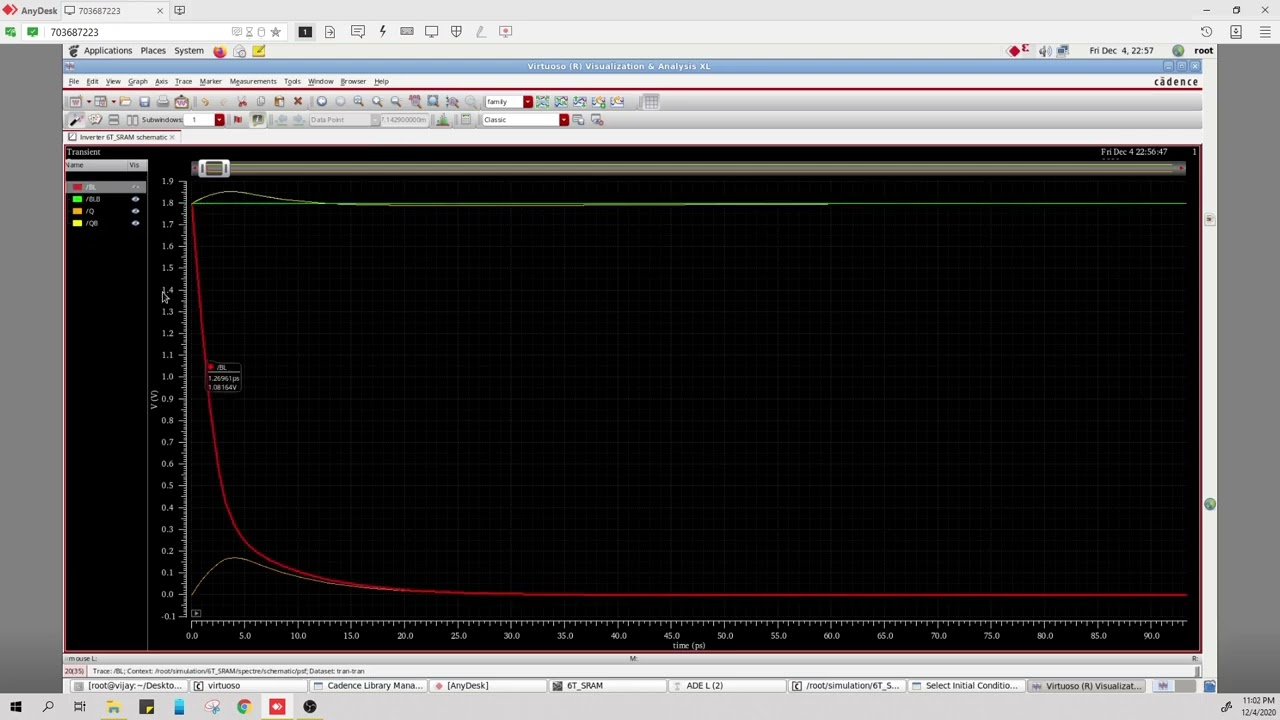Viewport: 1280px width, 720px height.
Task: Click the red /BL color swatch
Action: (x=77, y=187)
